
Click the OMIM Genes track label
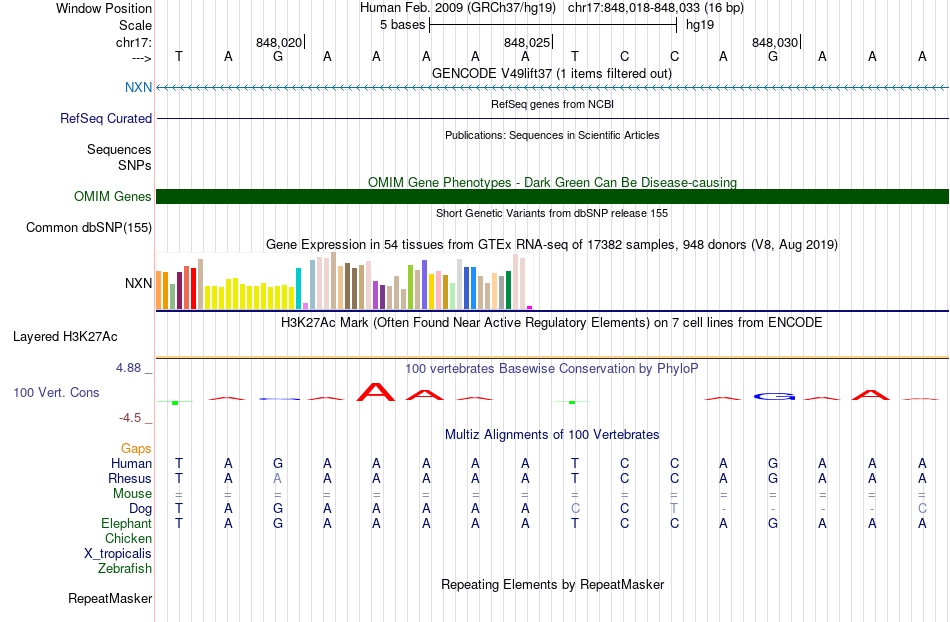[x=113, y=196]
